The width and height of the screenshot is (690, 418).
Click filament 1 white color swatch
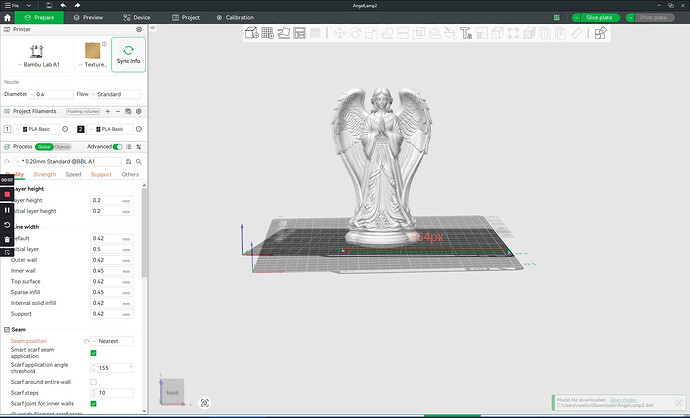7,129
